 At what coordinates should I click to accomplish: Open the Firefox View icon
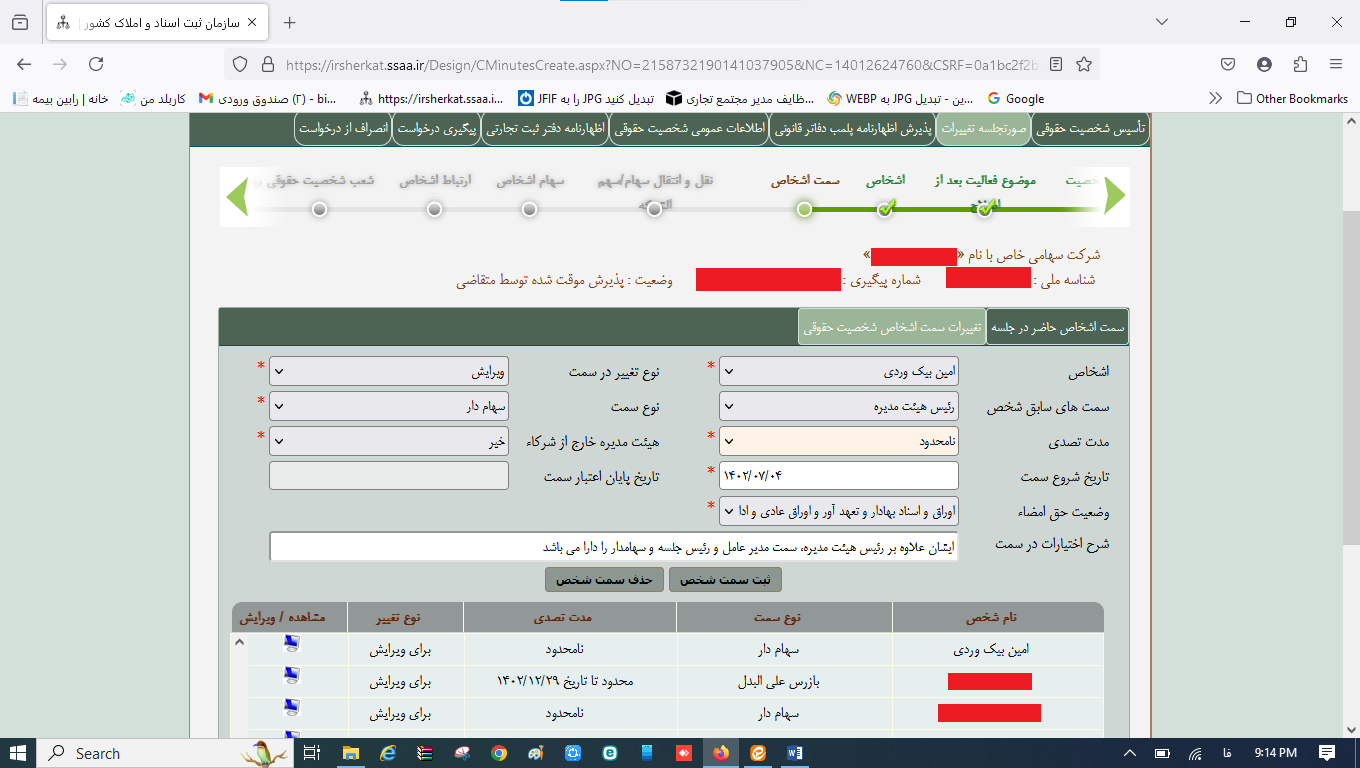pos(20,22)
